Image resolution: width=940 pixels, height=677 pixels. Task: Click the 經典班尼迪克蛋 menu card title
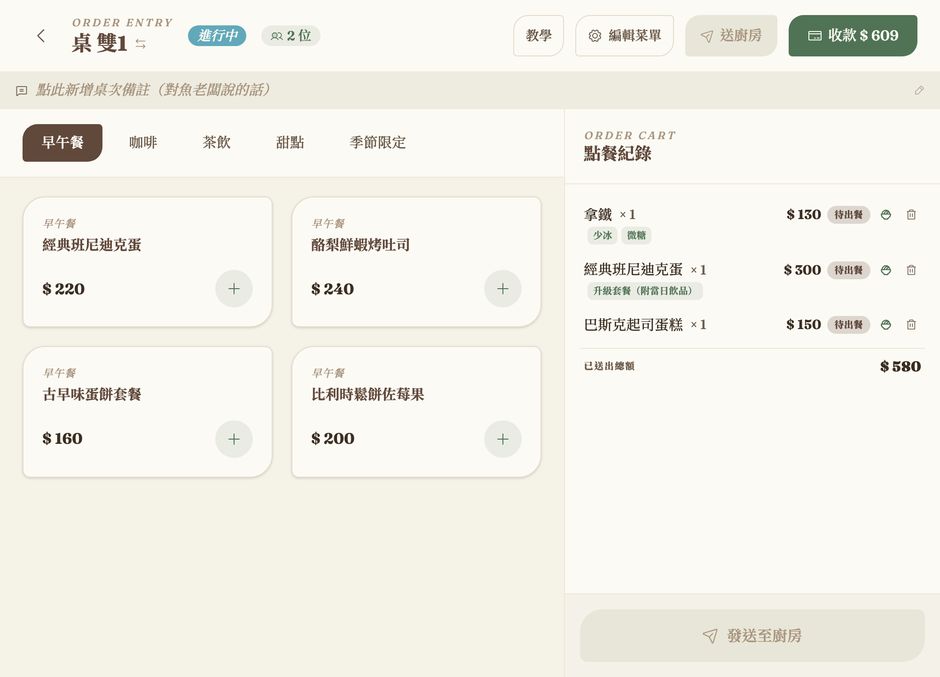(x=92, y=245)
